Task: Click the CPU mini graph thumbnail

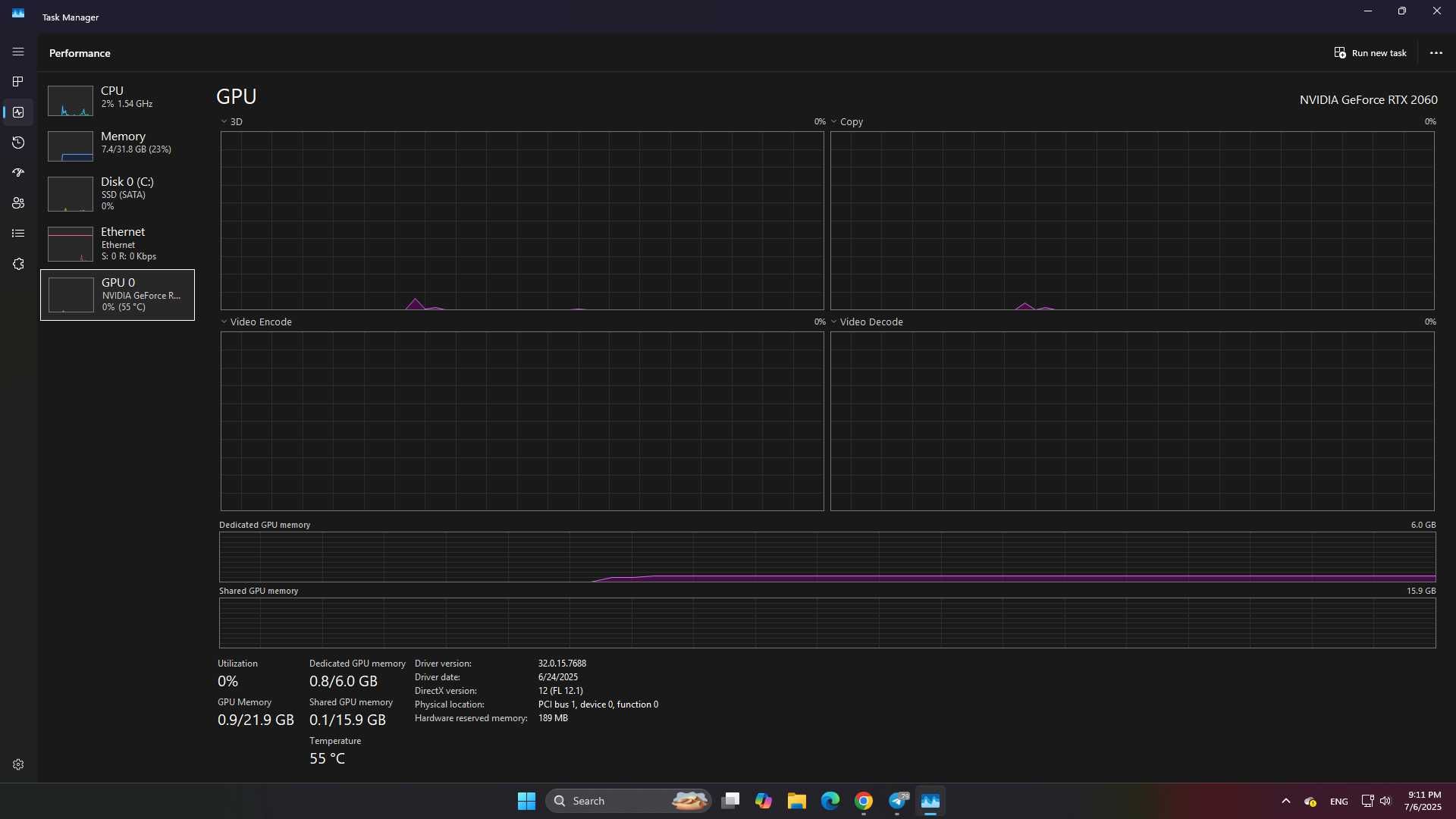Action: [71, 101]
